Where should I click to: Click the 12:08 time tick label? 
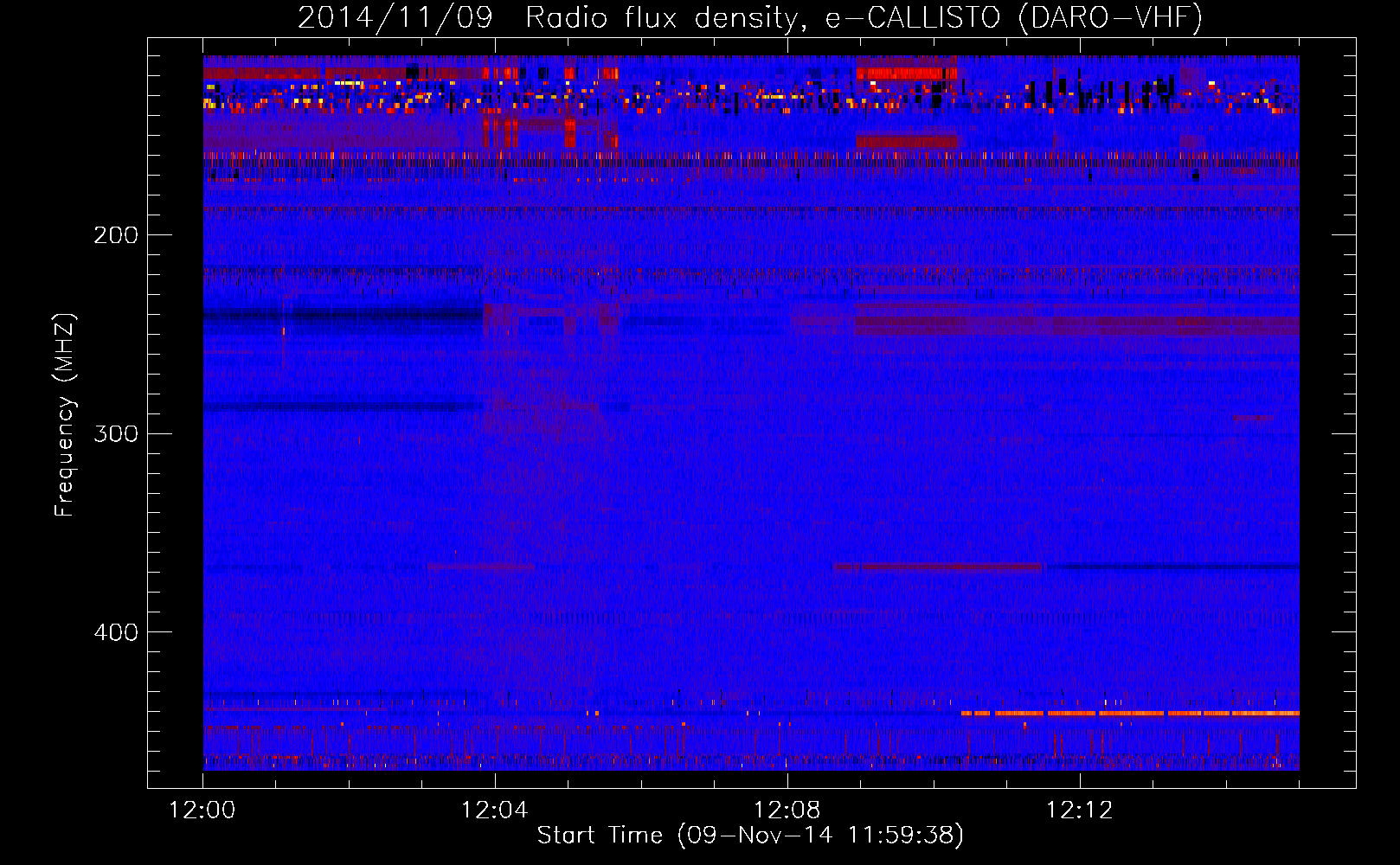(x=787, y=811)
